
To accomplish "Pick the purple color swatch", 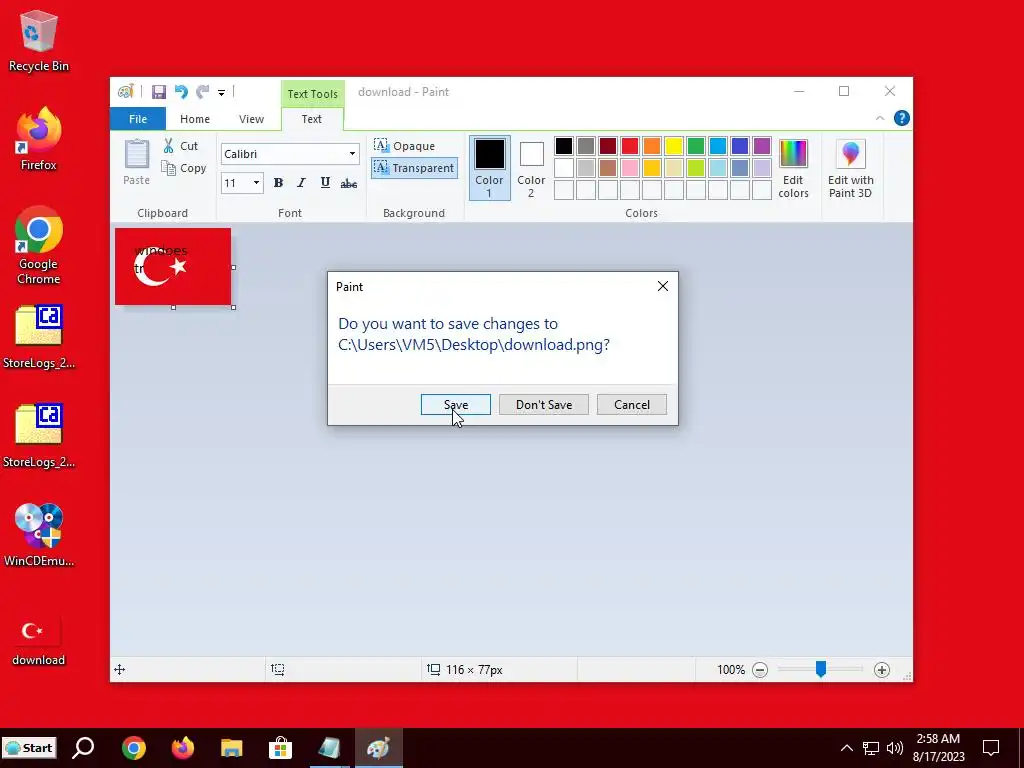I will click(761, 146).
